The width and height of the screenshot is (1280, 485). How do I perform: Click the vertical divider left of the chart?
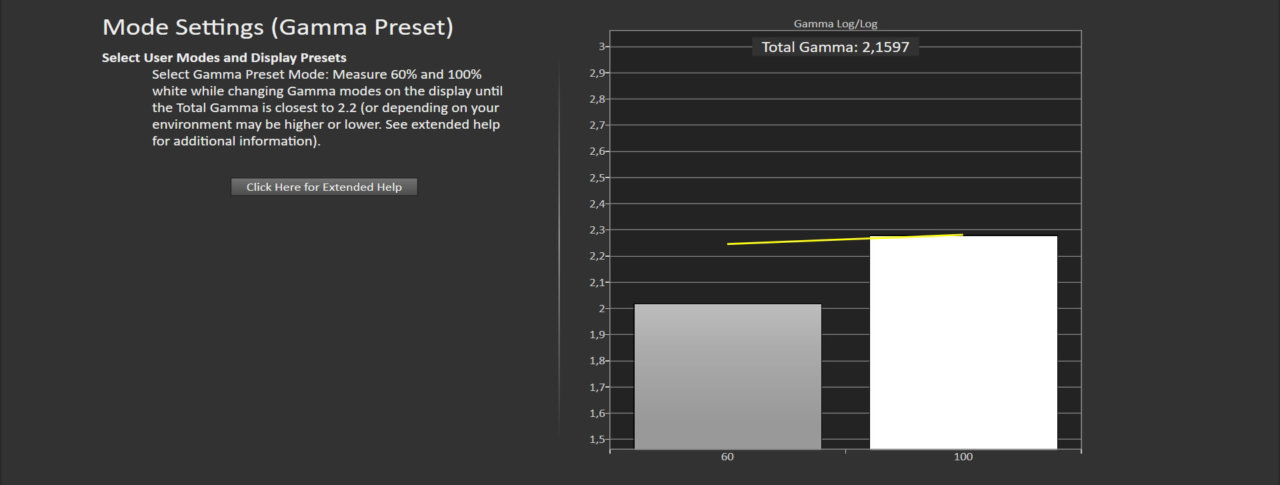point(559,240)
